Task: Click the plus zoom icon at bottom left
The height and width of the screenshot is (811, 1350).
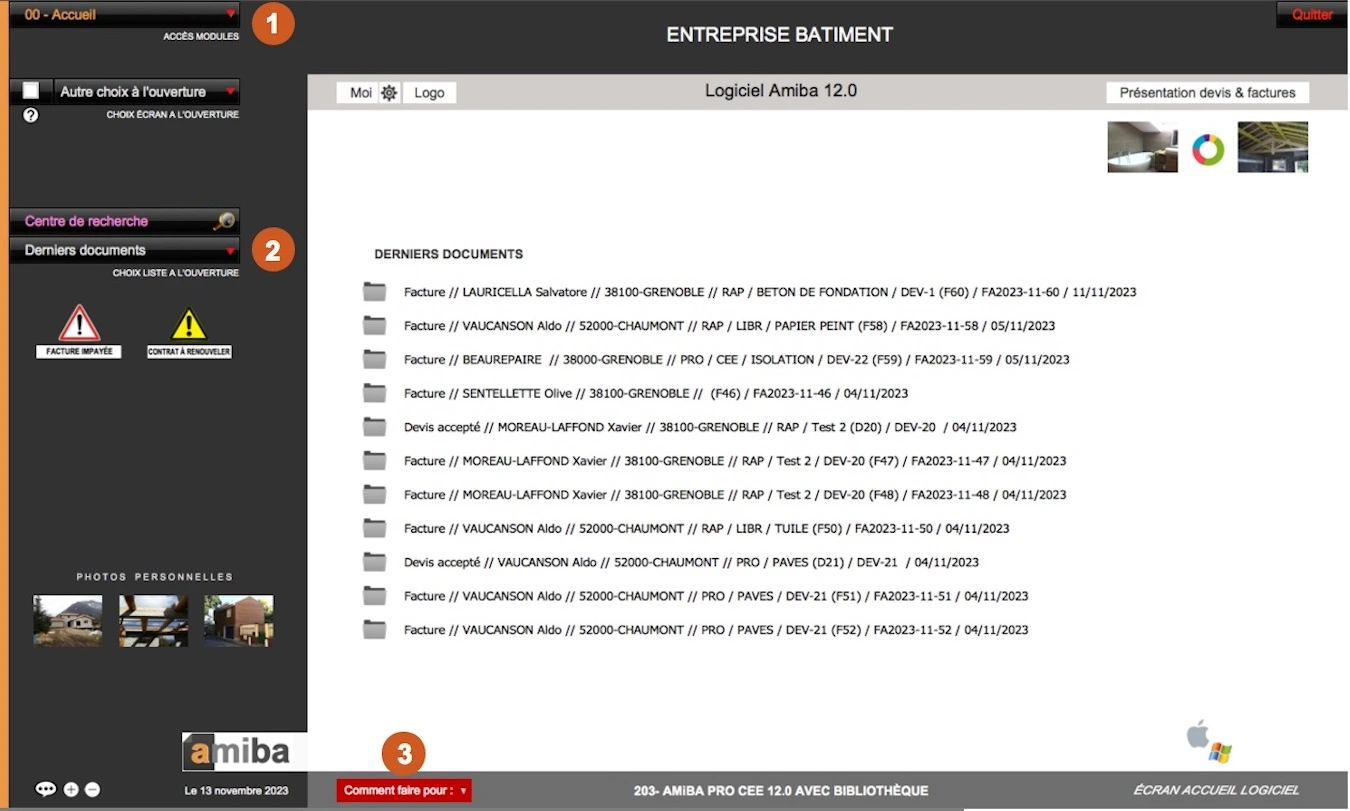Action: pos(71,789)
